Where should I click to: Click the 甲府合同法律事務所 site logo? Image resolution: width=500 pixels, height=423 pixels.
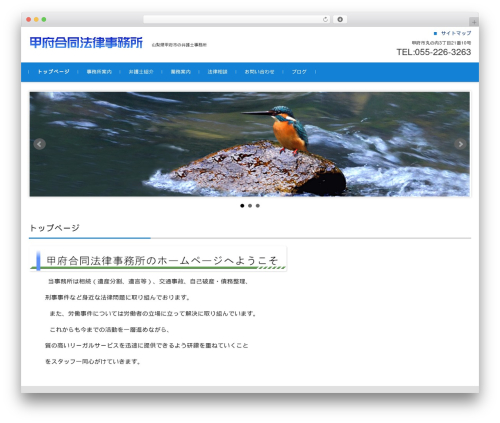[x=86, y=43]
